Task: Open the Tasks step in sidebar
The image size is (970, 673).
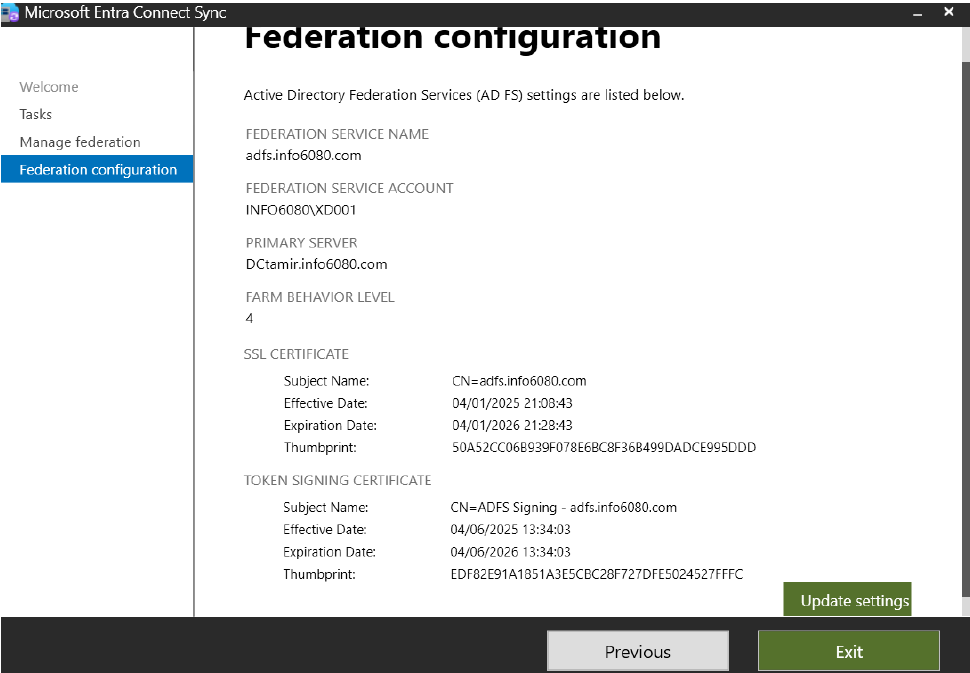Action: click(35, 114)
